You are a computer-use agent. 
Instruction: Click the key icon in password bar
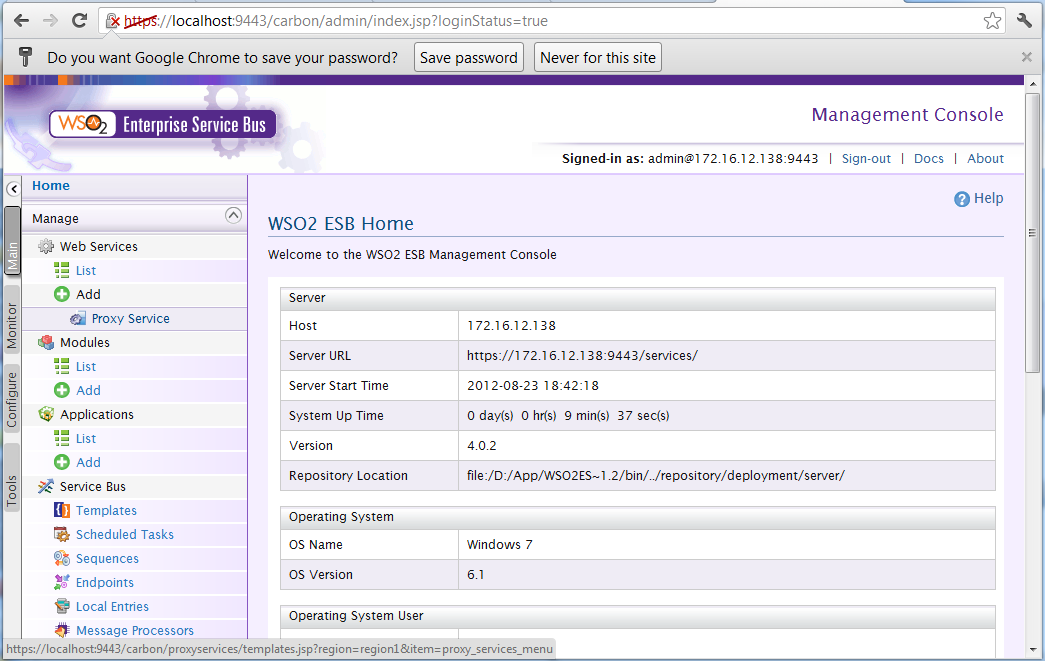(x=25, y=57)
